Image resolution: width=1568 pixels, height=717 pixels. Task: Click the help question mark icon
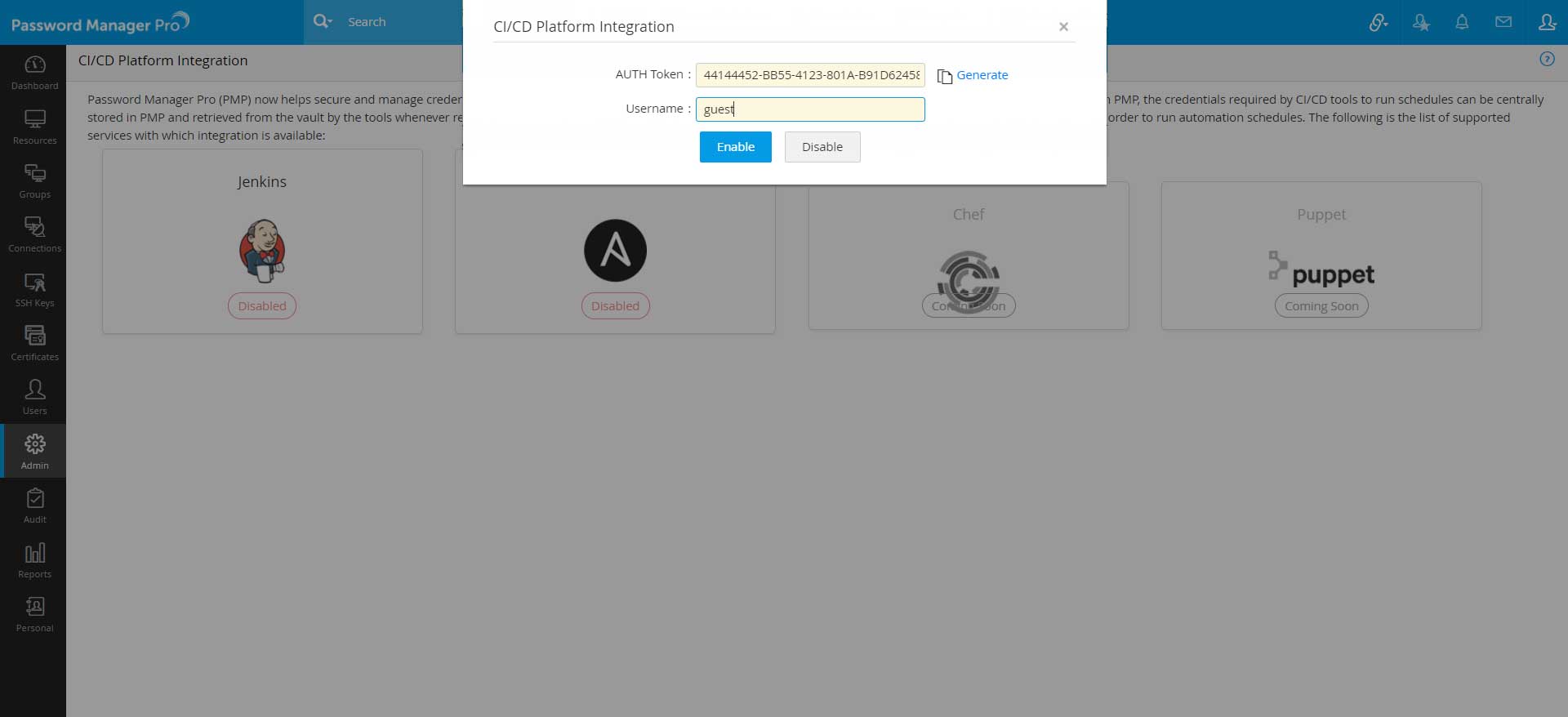pyautogui.click(x=1547, y=59)
